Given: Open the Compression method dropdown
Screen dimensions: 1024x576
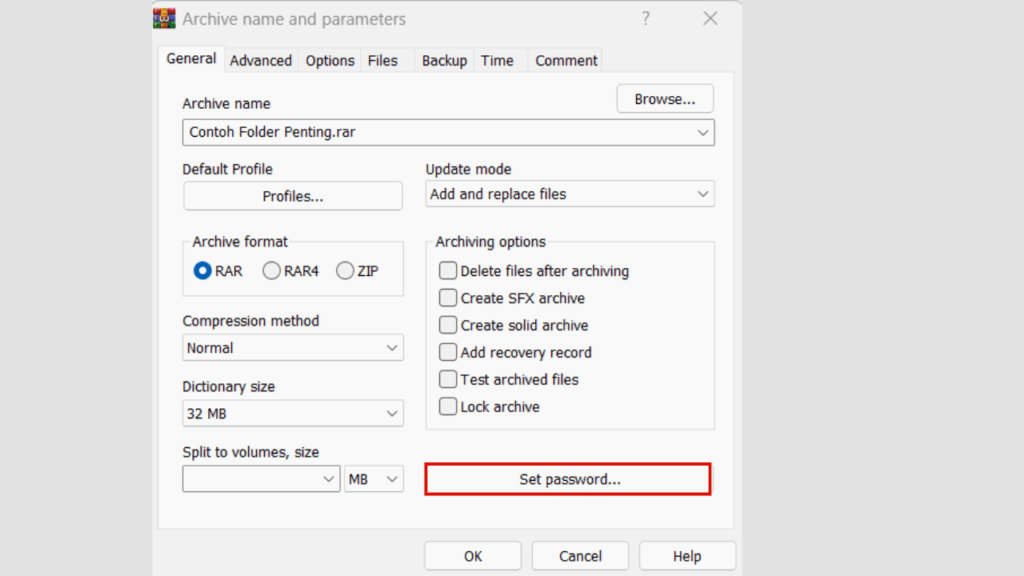Looking at the screenshot, I should [392, 347].
